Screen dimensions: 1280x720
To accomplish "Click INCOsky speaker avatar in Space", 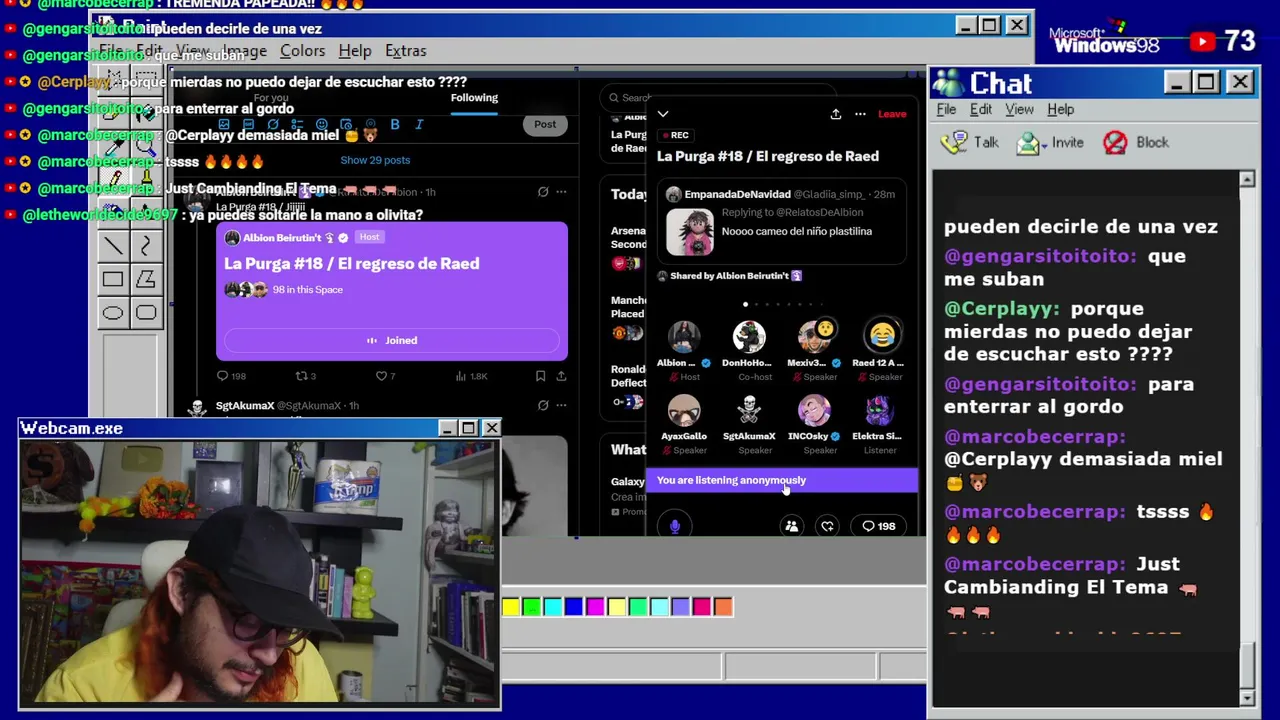I will point(814,411).
